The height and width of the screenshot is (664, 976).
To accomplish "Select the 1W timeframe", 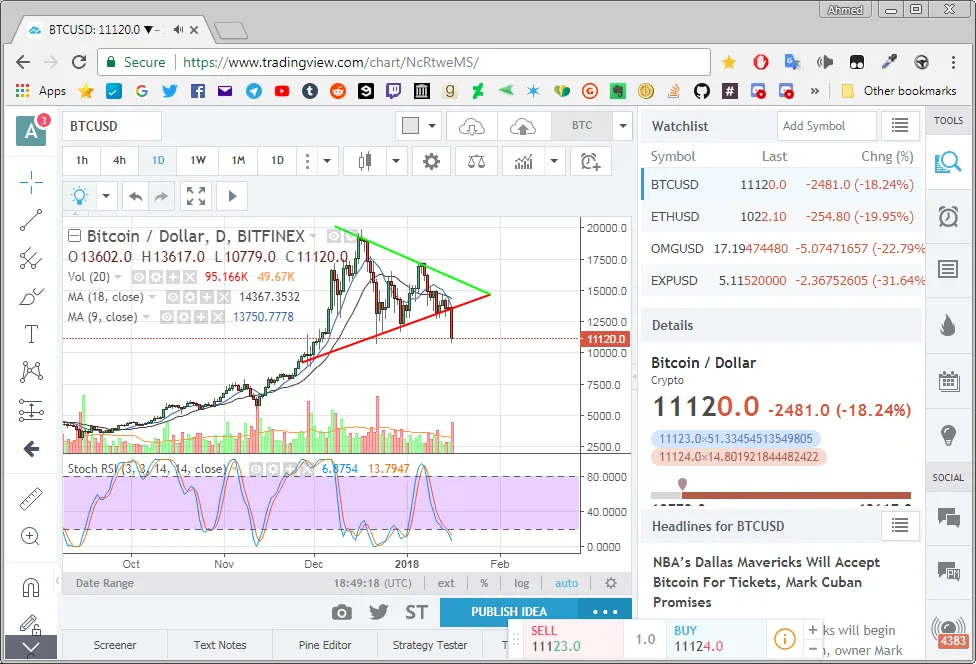I will [198, 161].
